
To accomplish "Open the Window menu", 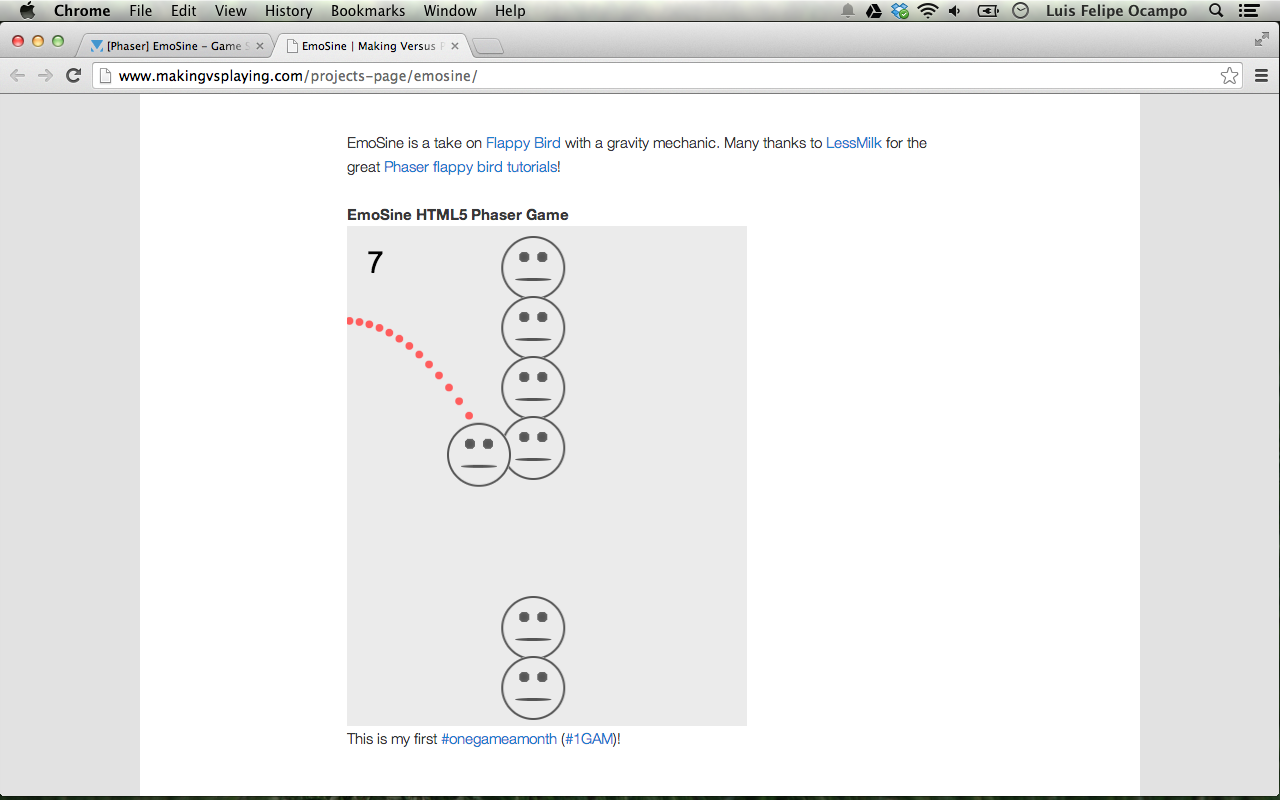I will point(450,11).
